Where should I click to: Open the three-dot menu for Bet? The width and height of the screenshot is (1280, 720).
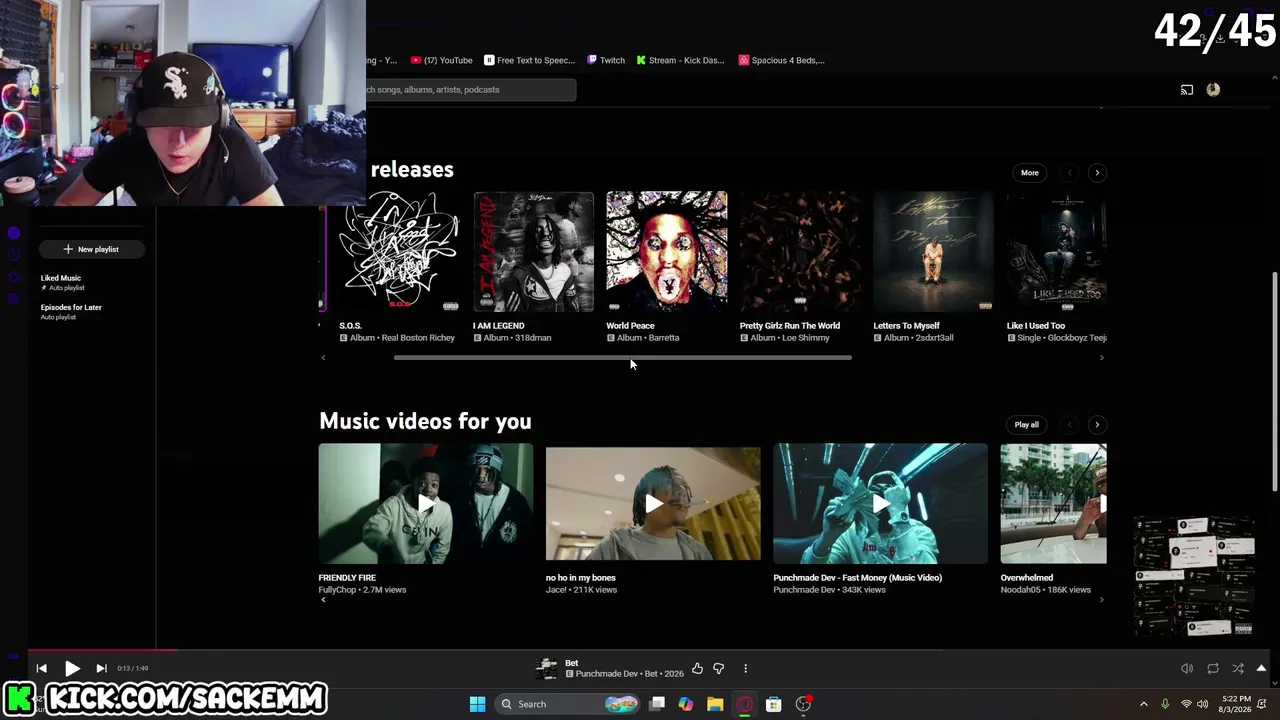[745, 668]
